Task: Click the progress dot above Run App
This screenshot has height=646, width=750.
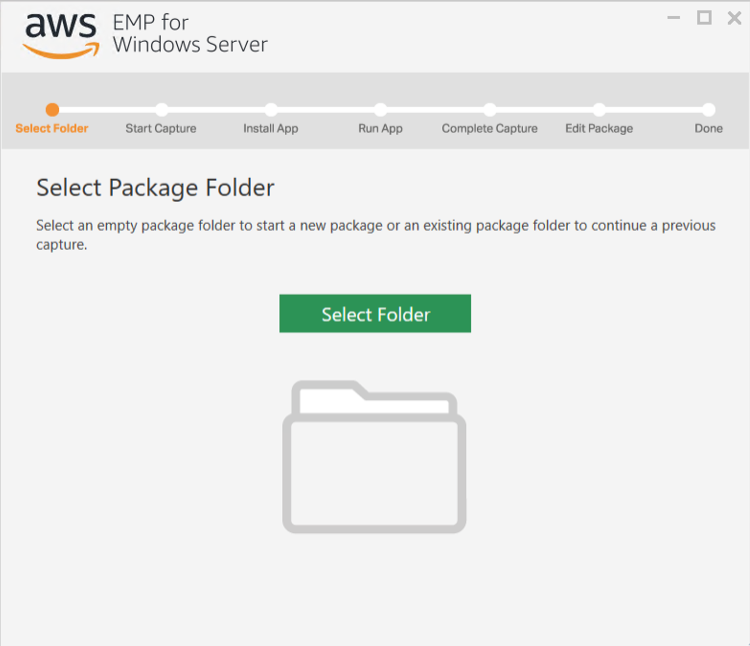Action: pyautogui.click(x=381, y=109)
